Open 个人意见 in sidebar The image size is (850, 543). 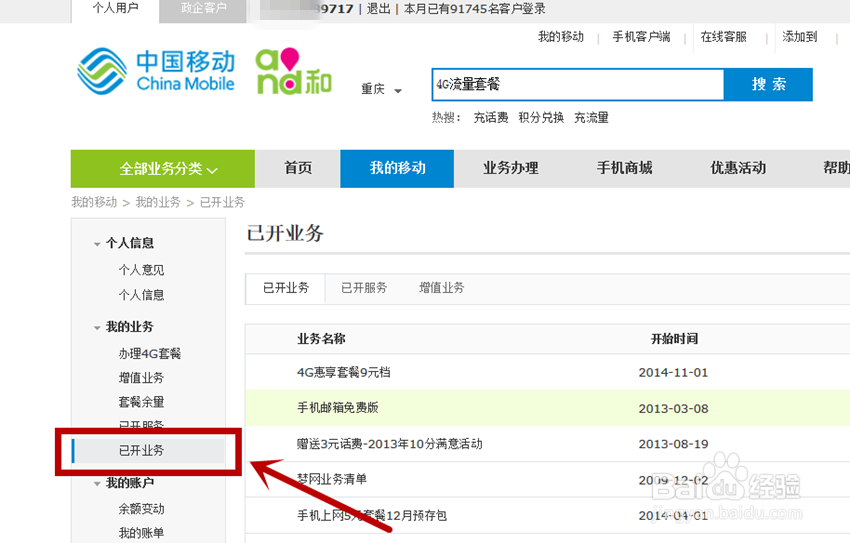(x=141, y=270)
